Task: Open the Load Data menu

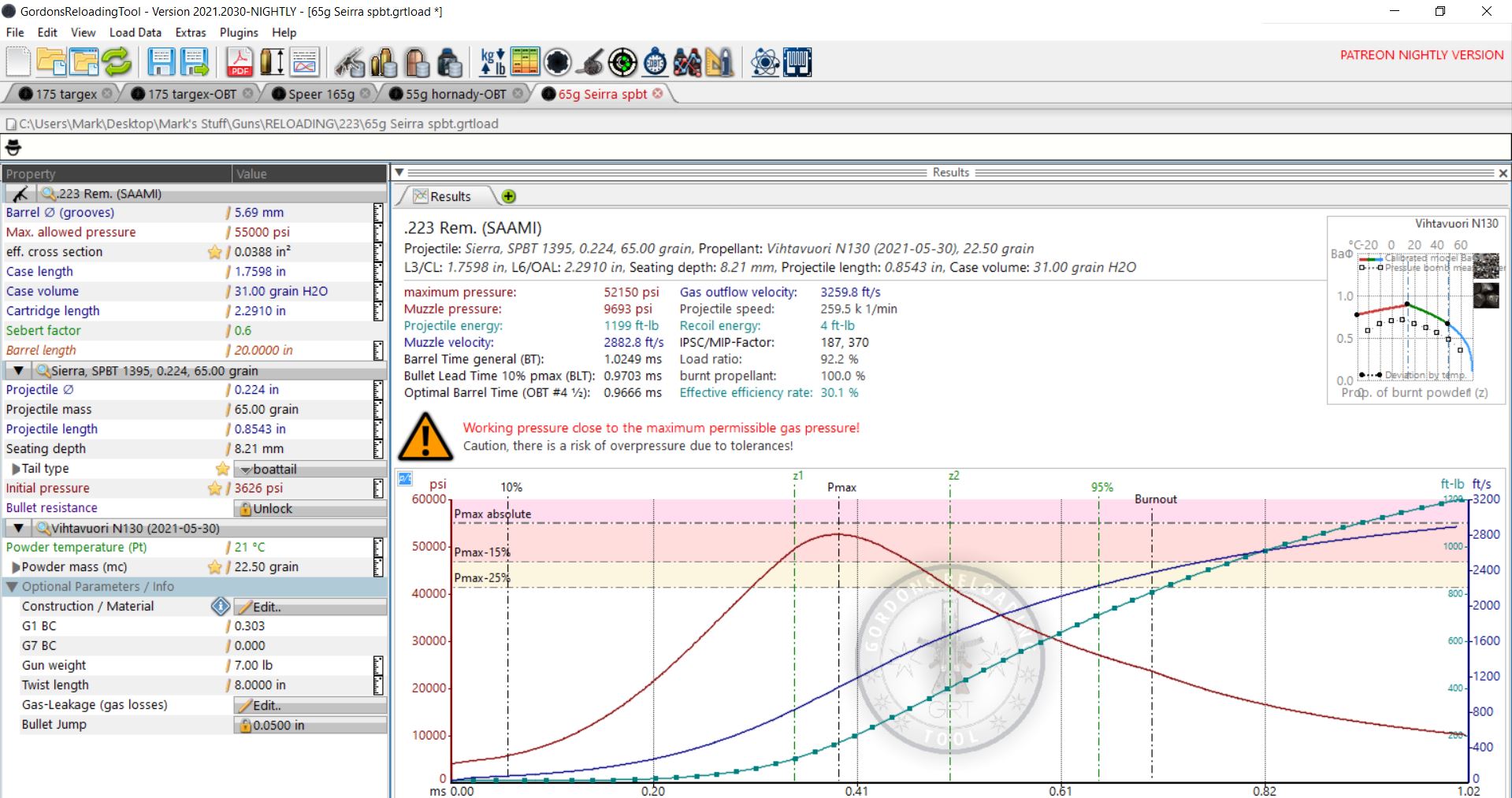Action: (x=135, y=32)
